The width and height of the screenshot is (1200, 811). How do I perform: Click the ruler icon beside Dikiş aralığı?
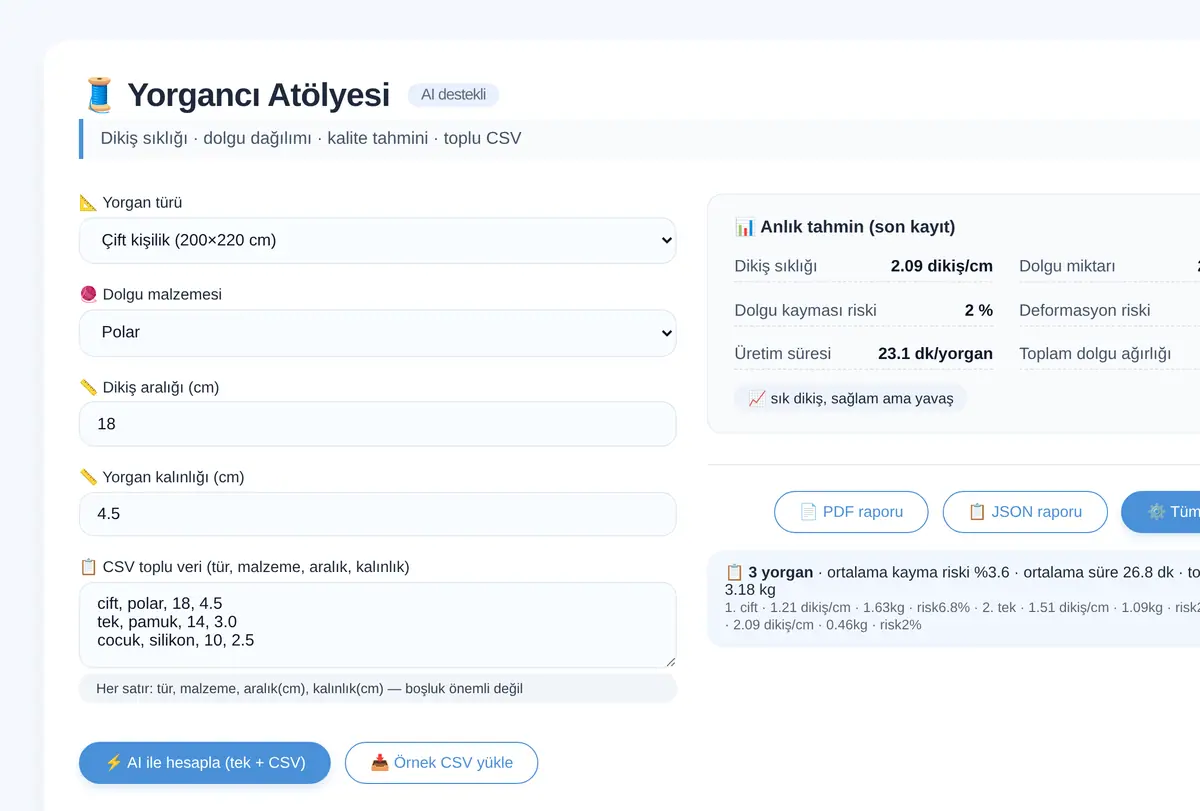(x=88, y=387)
